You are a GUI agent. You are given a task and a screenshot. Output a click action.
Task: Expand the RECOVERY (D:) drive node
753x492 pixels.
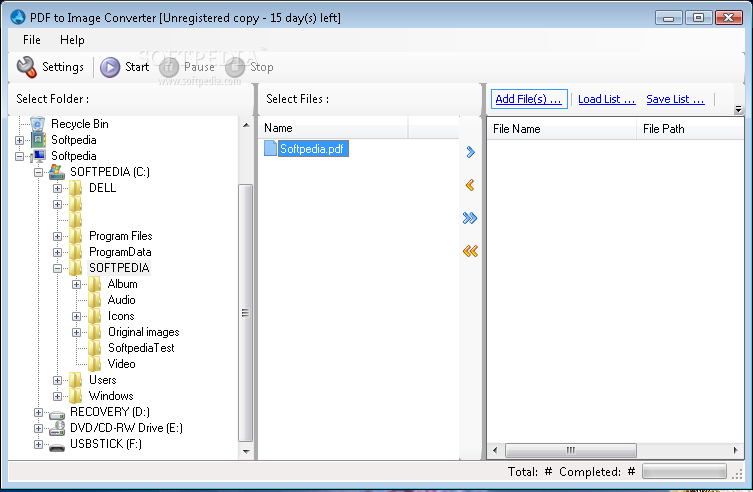(x=38, y=412)
